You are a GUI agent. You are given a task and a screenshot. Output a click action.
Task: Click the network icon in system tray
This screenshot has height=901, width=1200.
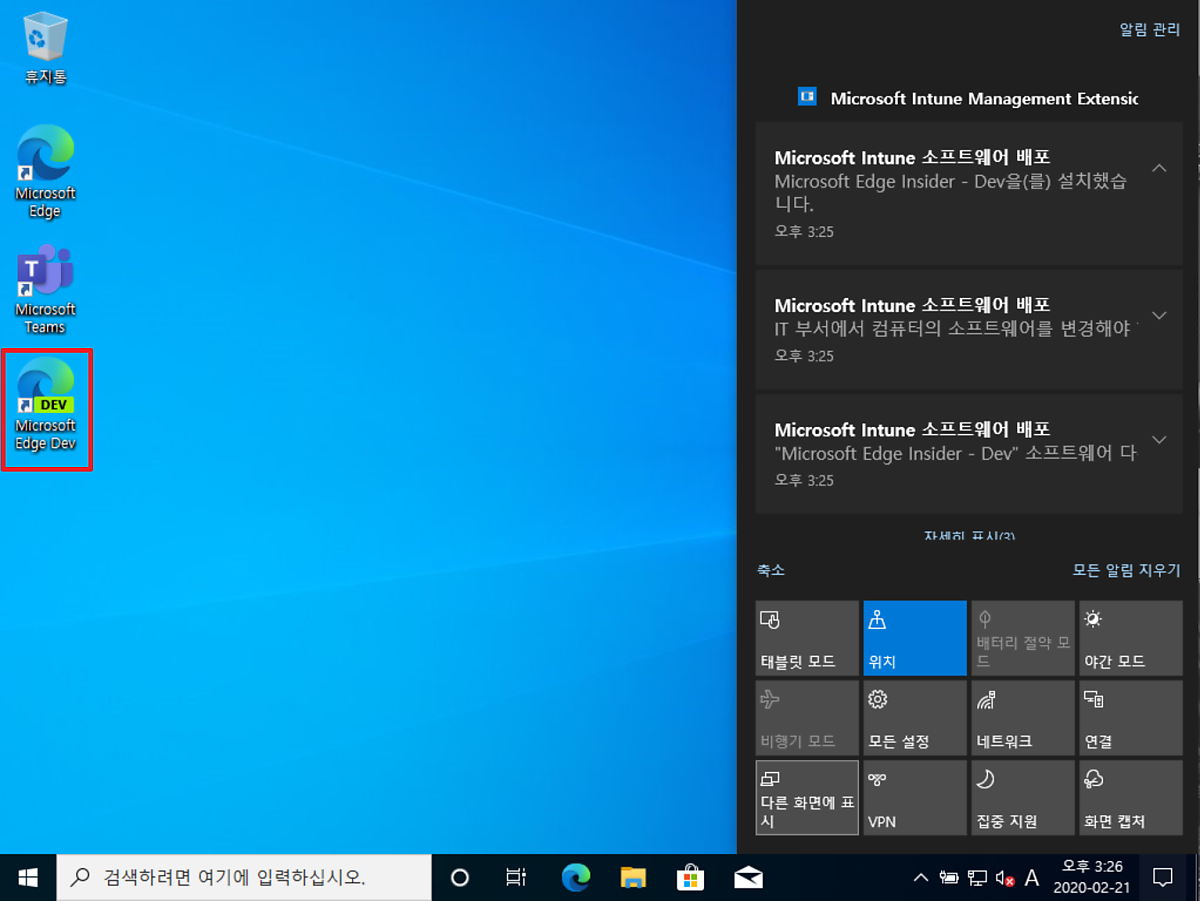[978, 879]
